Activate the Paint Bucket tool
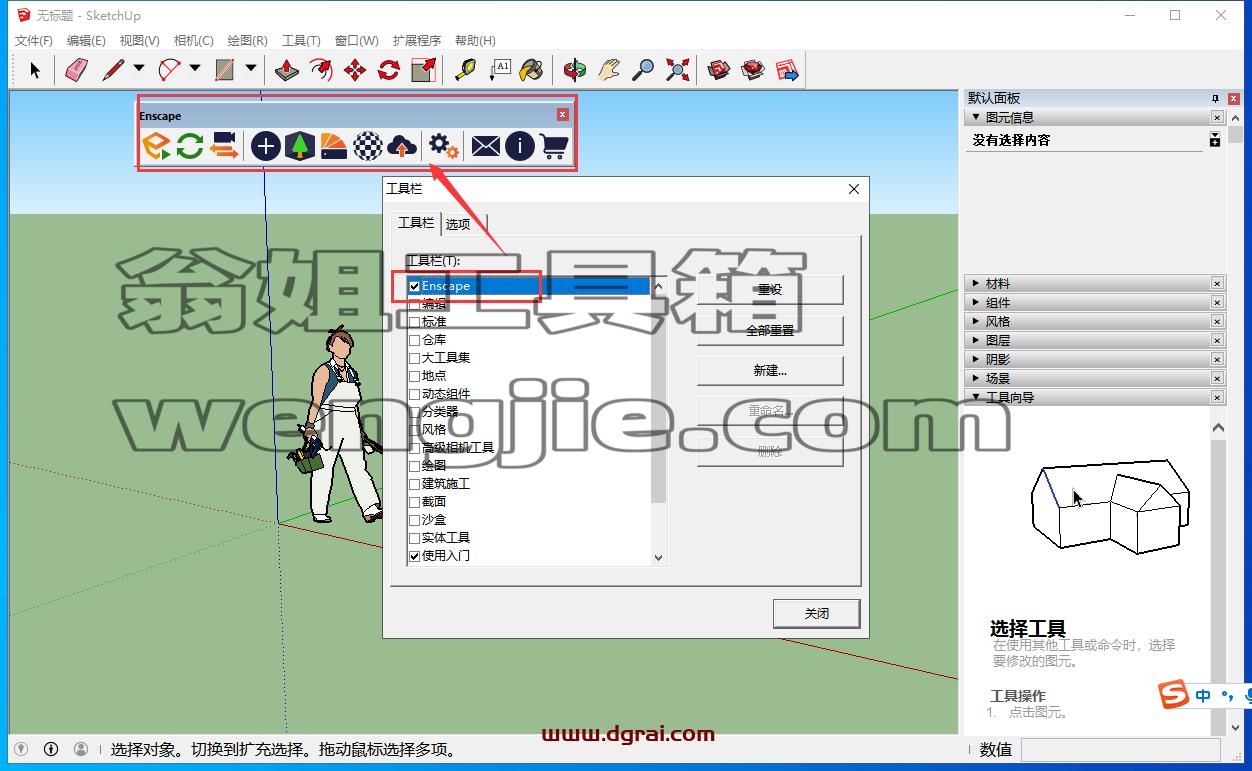This screenshot has width=1252, height=771. (x=533, y=69)
